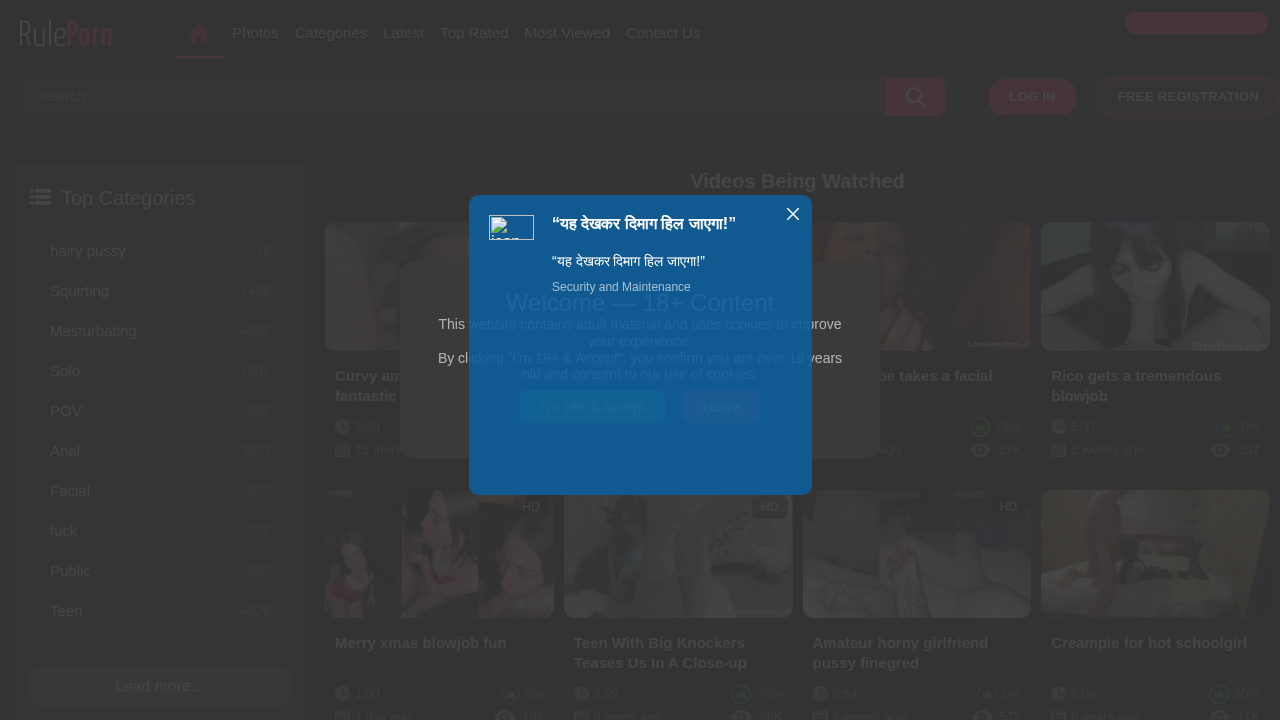Go to the Home icon in navigation
The height and width of the screenshot is (720, 1280).
click(199, 33)
